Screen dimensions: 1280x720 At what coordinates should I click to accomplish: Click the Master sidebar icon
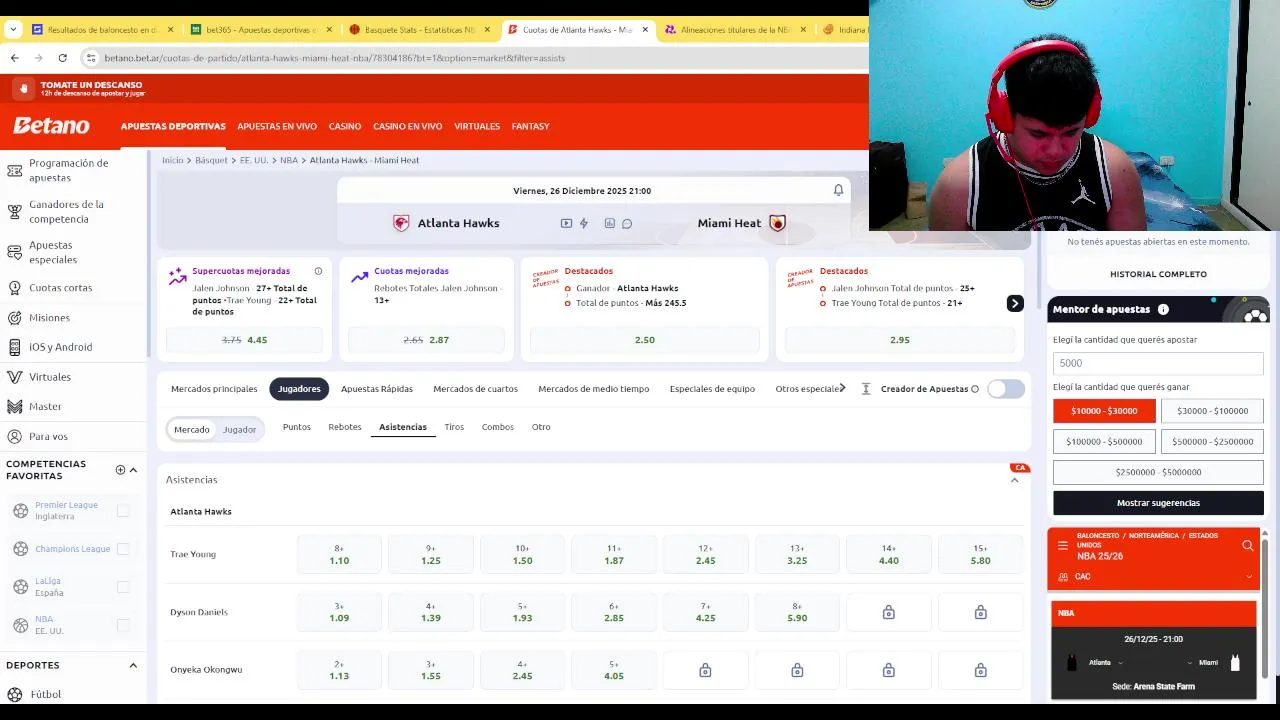pos(14,407)
